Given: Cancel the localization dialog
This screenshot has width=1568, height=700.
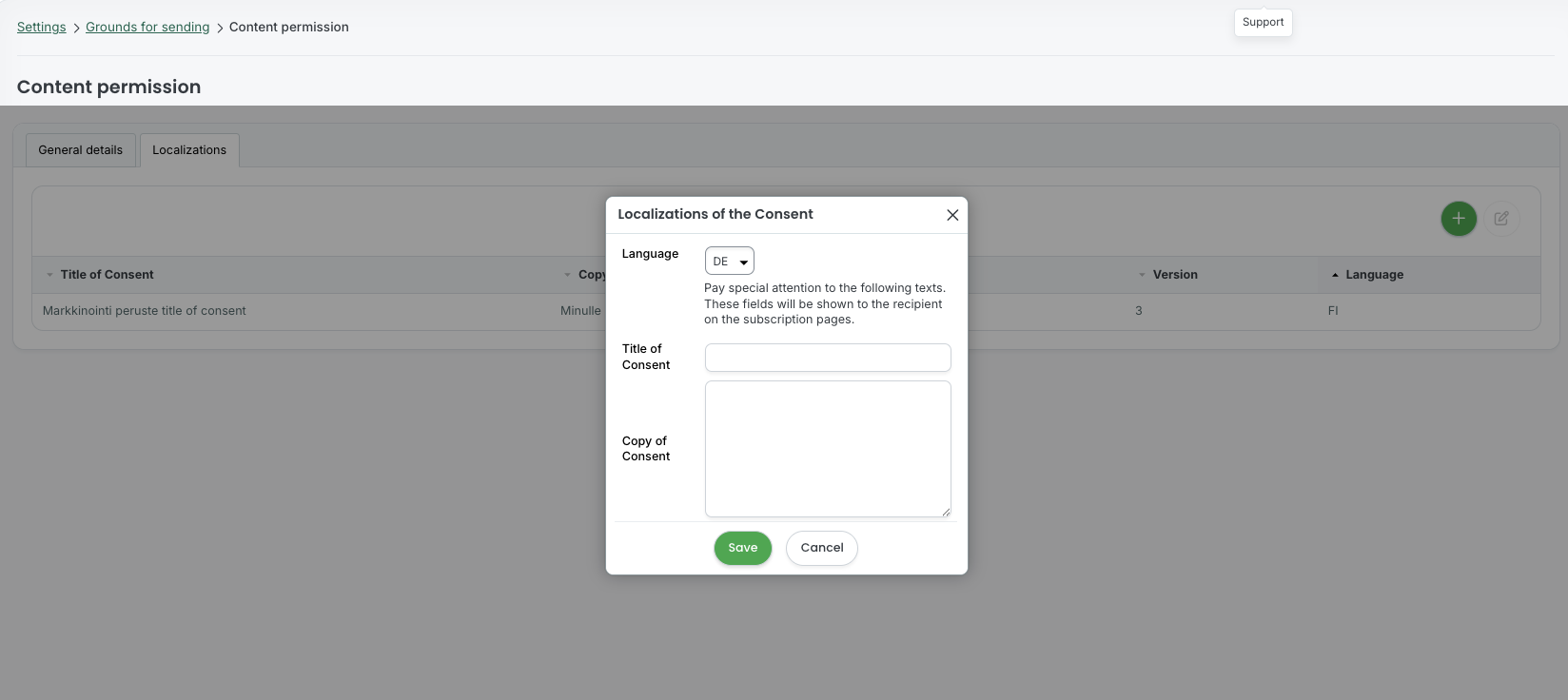Looking at the screenshot, I should click(x=821, y=548).
